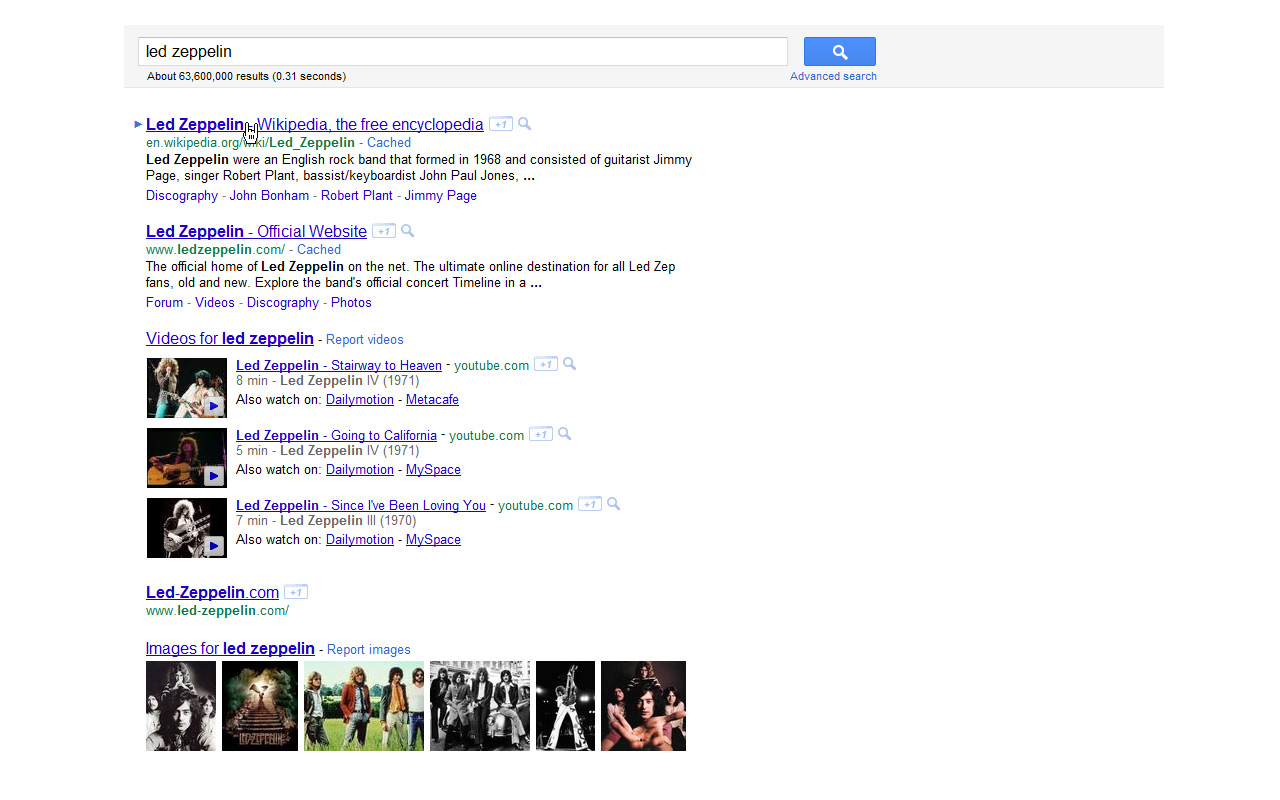Click +1 icon beside the Official Website result
1280x800 pixels.
384,231
